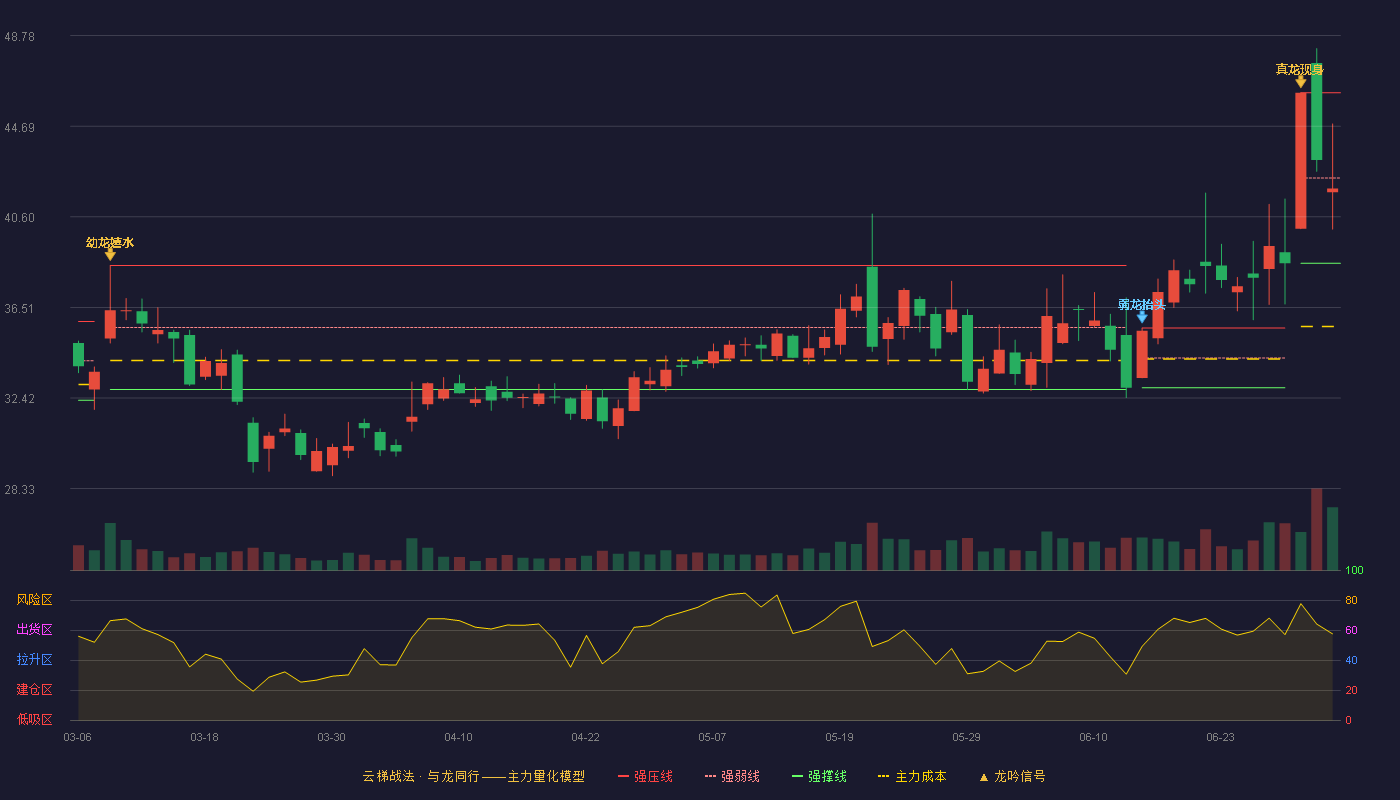Click the blue 勇龙抬头 signal arrow
This screenshot has width=1400, height=800.
[1142, 317]
